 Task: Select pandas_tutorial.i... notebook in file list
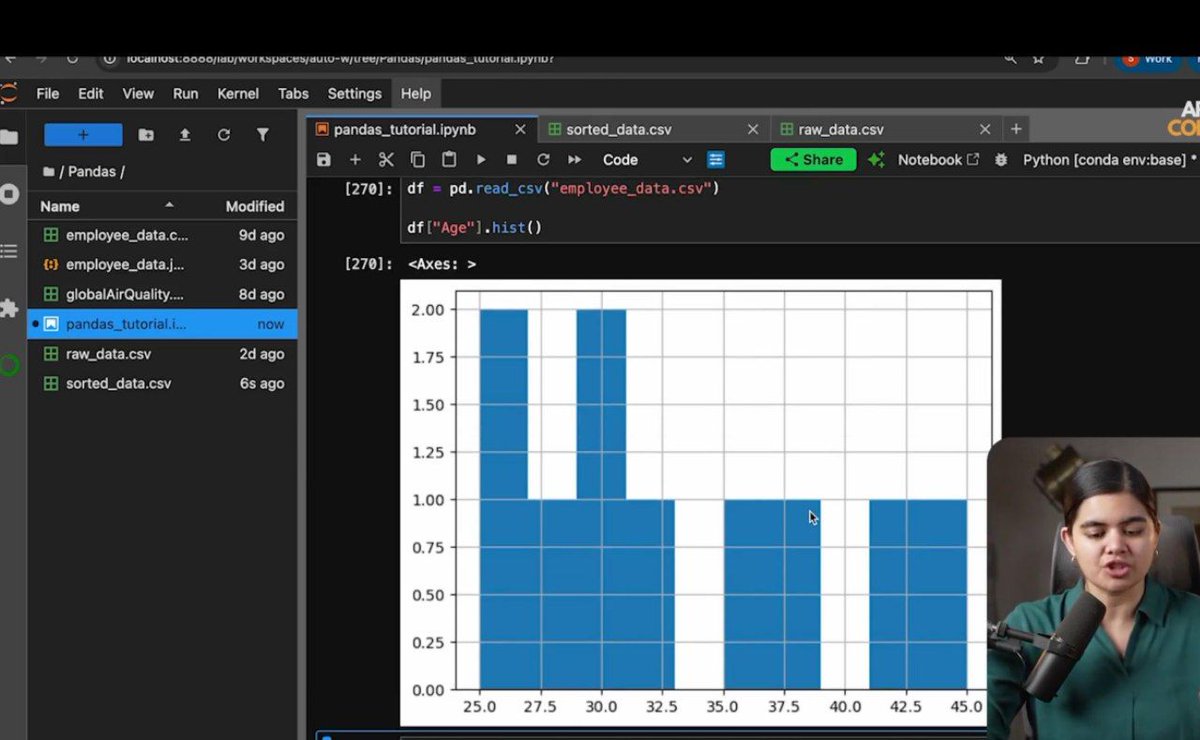point(162,324)
